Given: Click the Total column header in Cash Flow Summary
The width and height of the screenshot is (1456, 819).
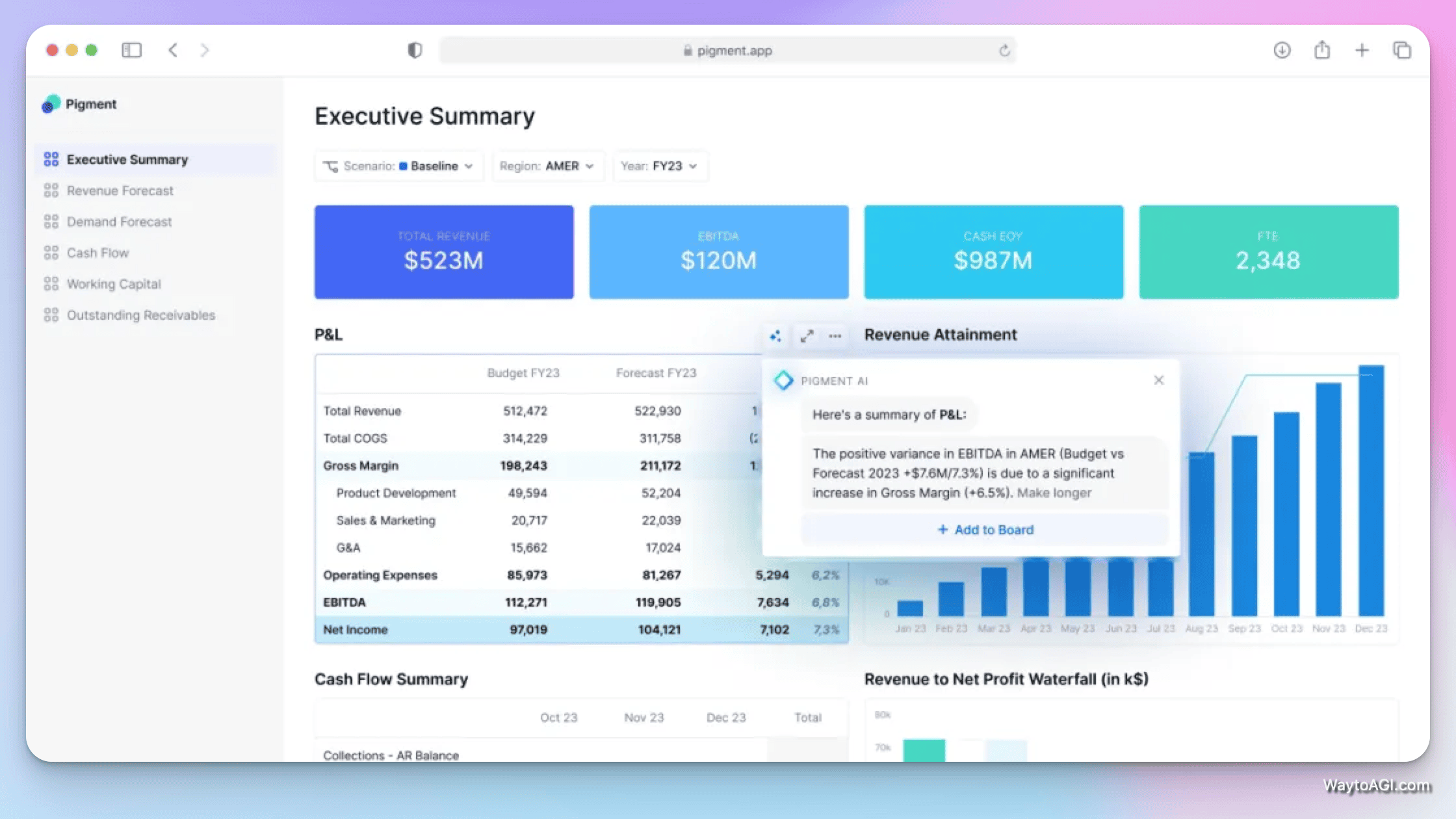Looking at the screenshot, I should click(x=807, y=718).
